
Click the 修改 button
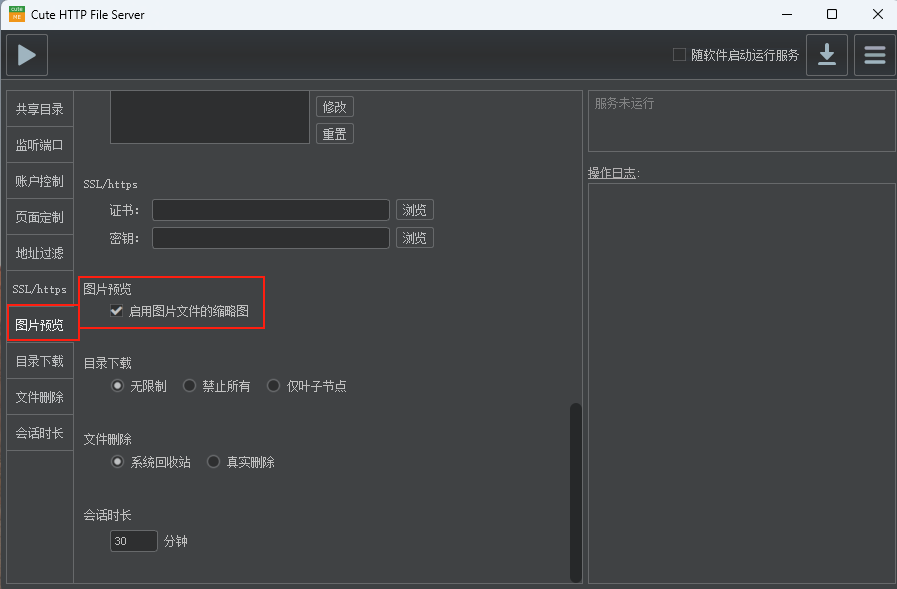coord(334,106)
